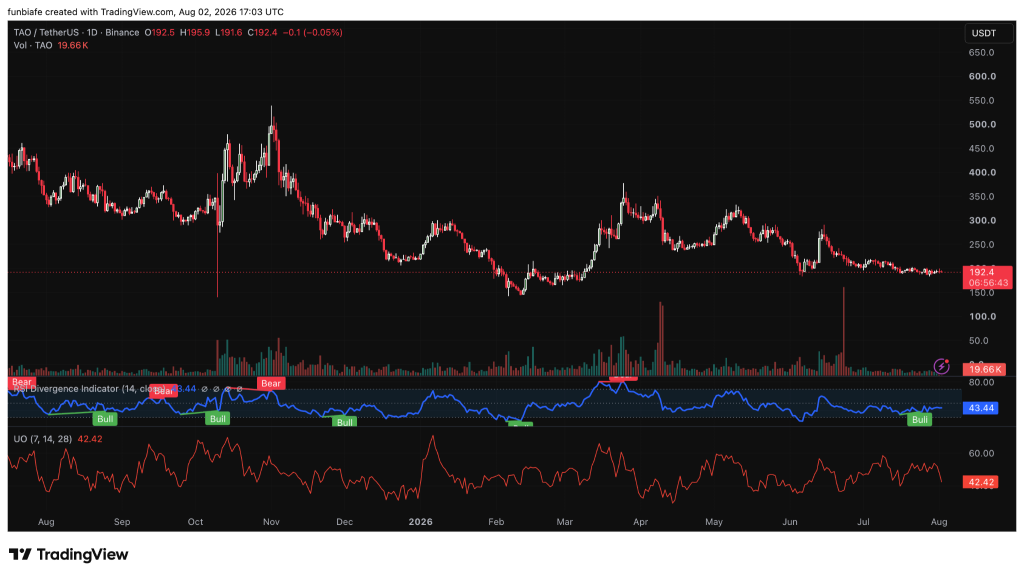Image resolution: width=1024 pixels, height=577 pixels.
Task: Click the 80.00 RSI scale label
Action: click(982, 382)
